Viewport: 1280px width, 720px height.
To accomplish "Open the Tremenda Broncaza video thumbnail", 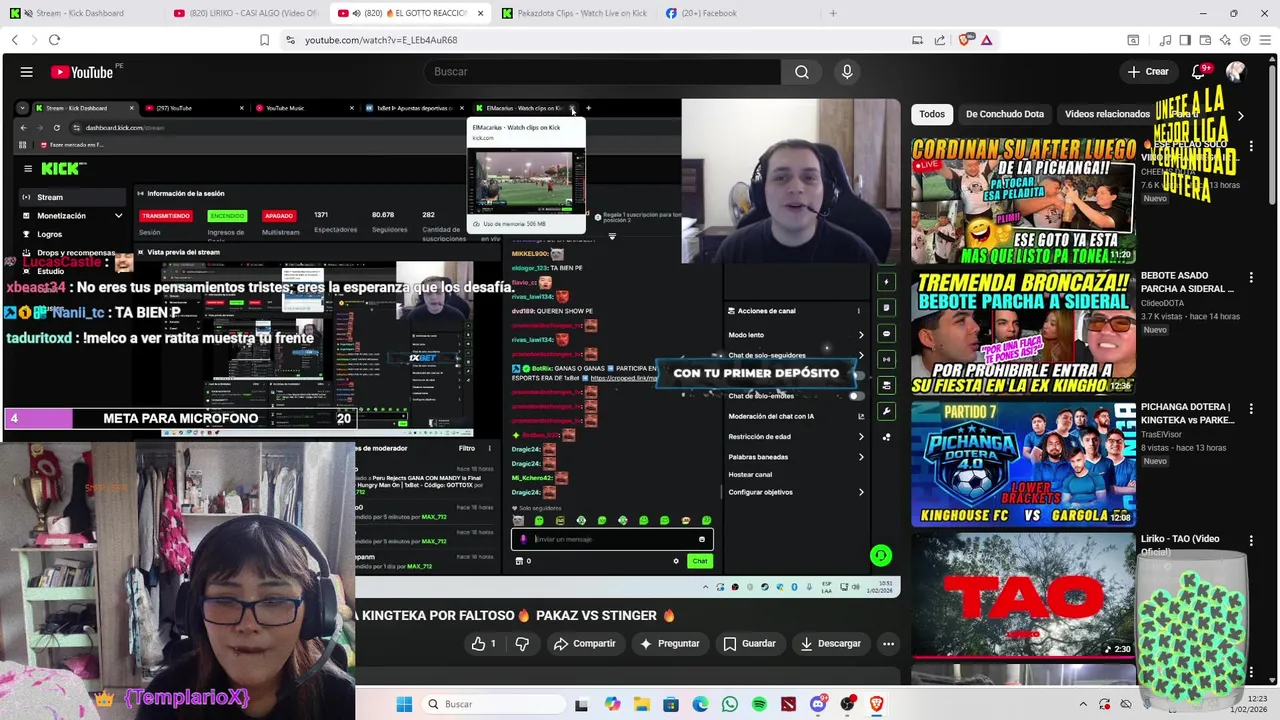I will coord(1023,332).
